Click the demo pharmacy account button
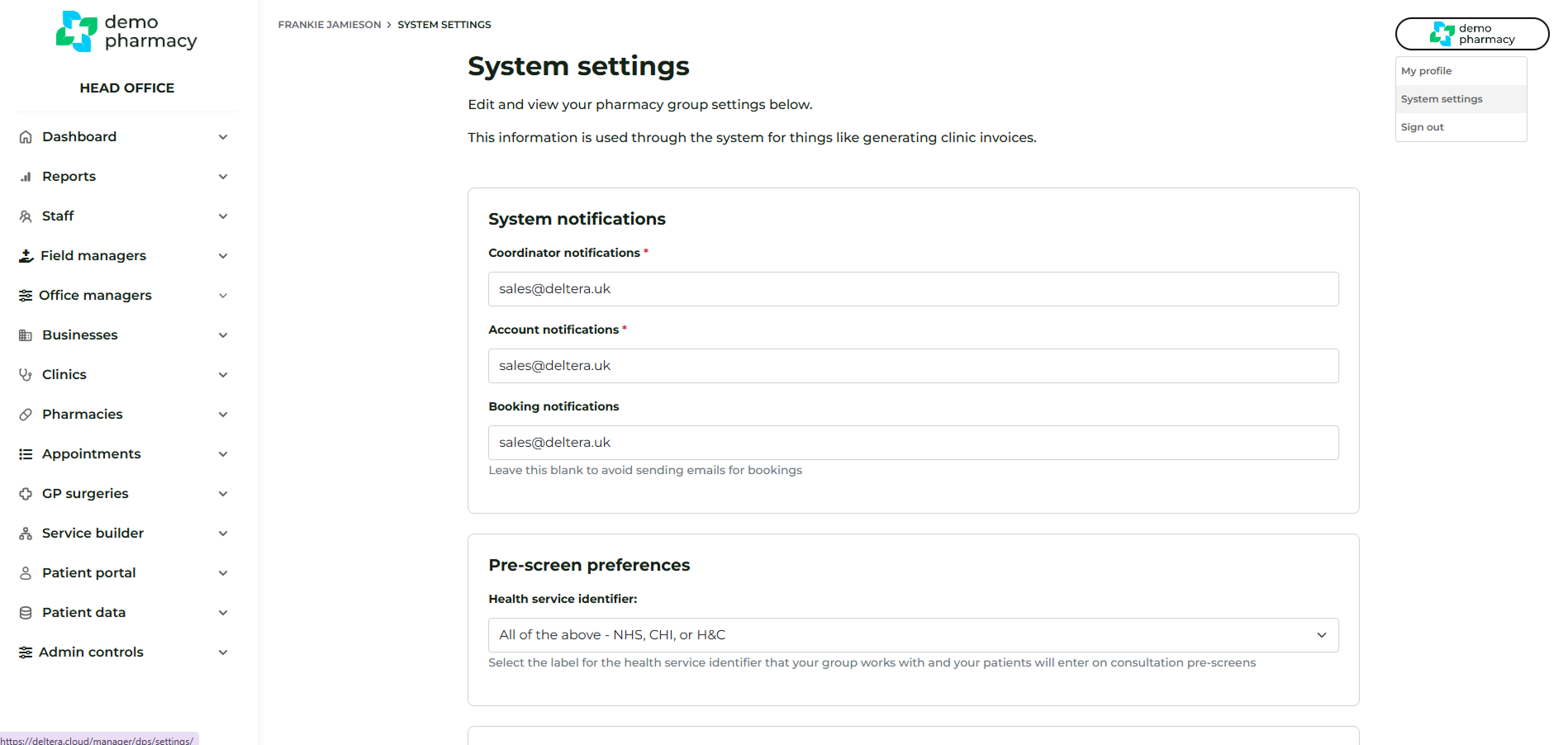 tap(1472, 34)
